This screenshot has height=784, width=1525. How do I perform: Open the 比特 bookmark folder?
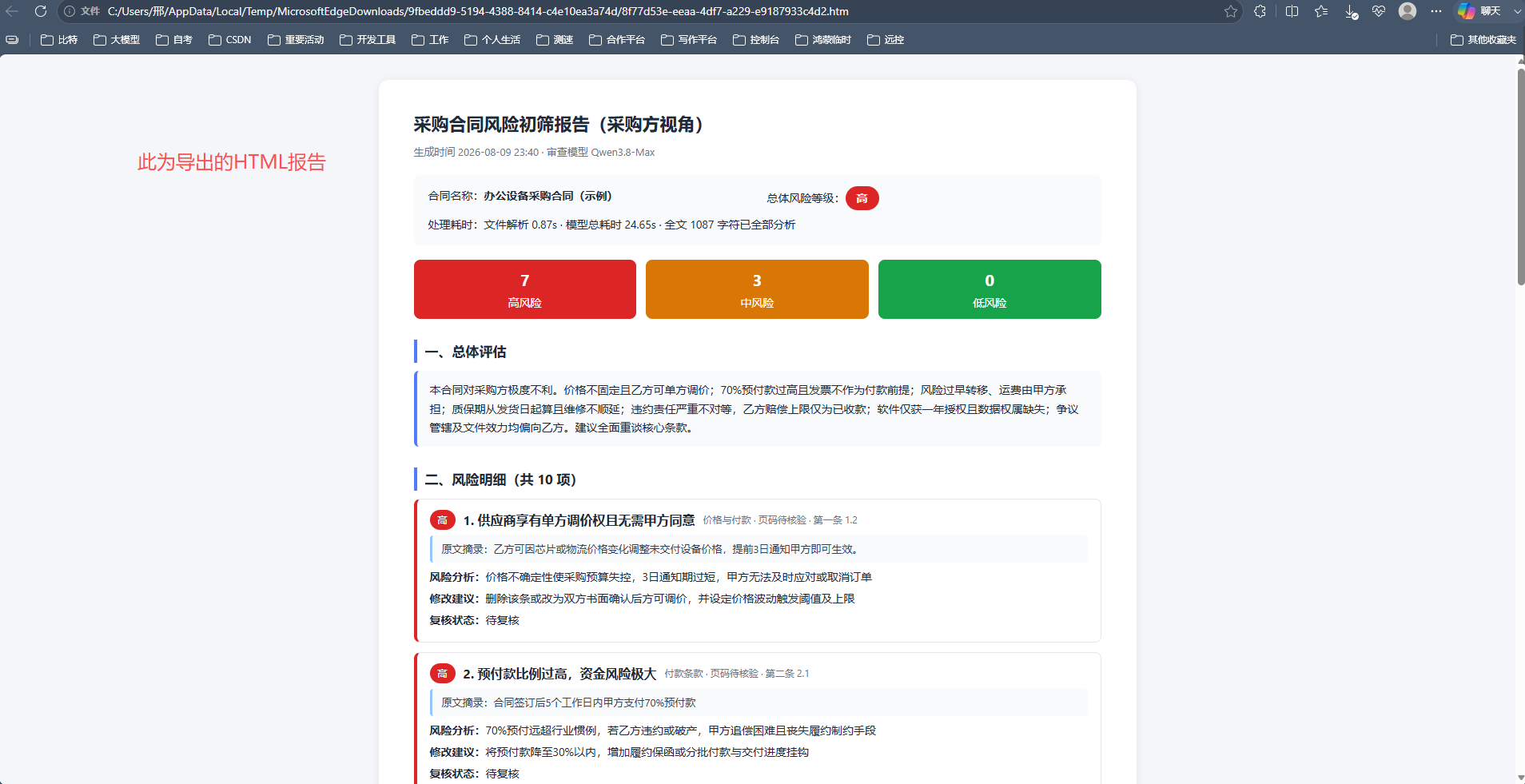[59, 39]
